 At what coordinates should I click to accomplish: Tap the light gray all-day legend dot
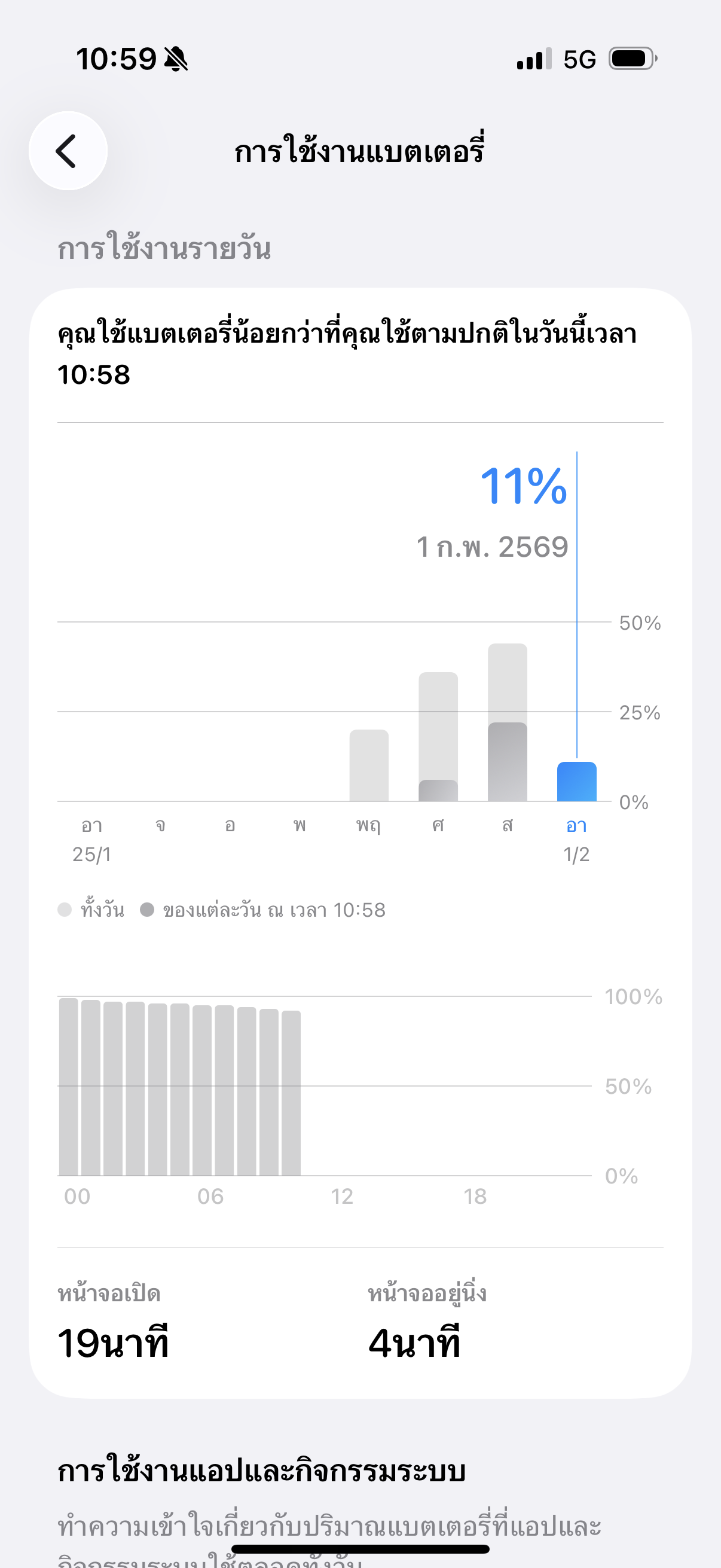pos(65,910)
